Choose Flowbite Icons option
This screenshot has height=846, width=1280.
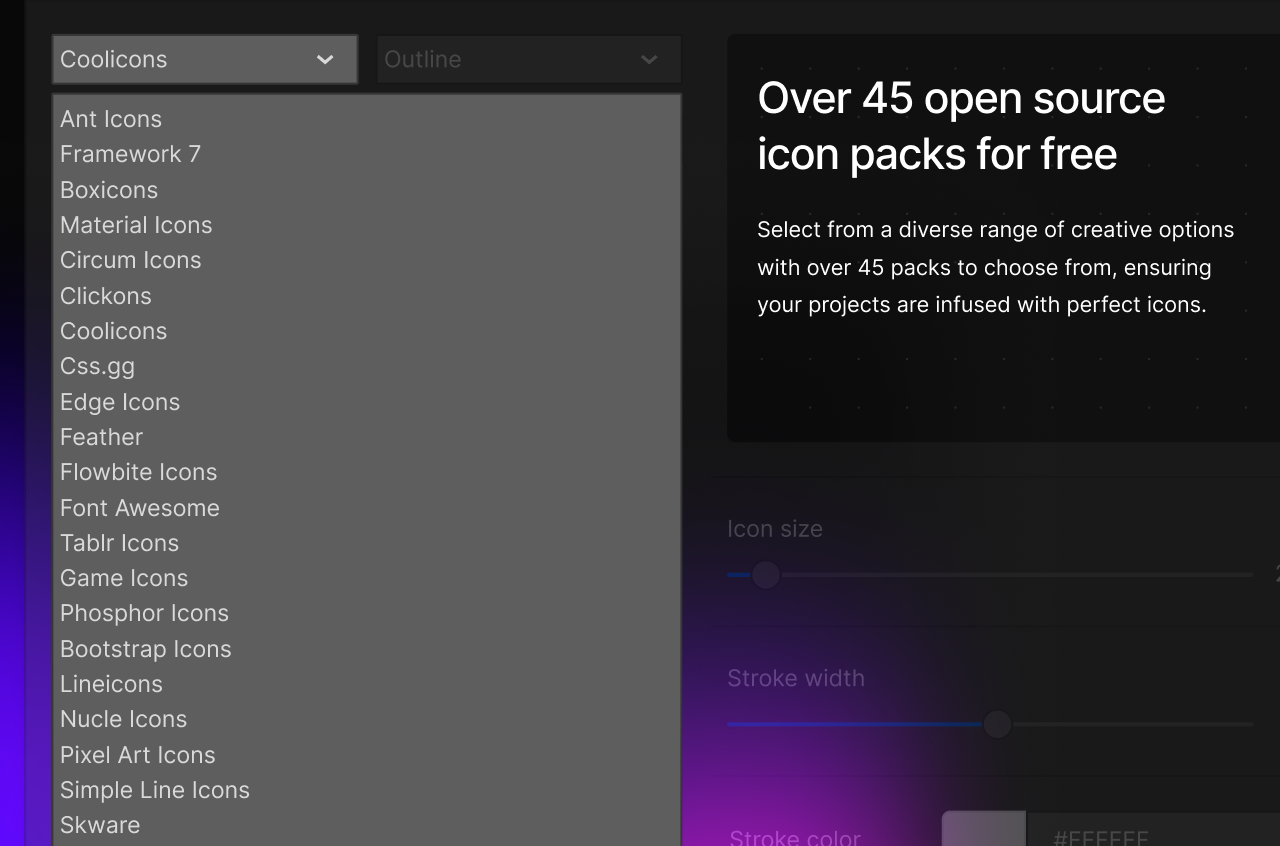[366, 472]
